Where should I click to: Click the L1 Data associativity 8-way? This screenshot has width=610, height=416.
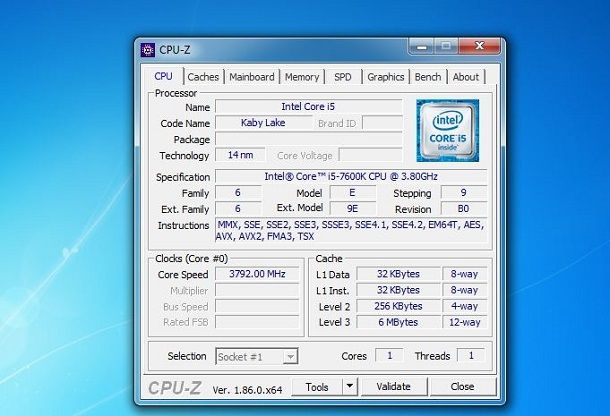pyautogui.click(x=465, y=274)
